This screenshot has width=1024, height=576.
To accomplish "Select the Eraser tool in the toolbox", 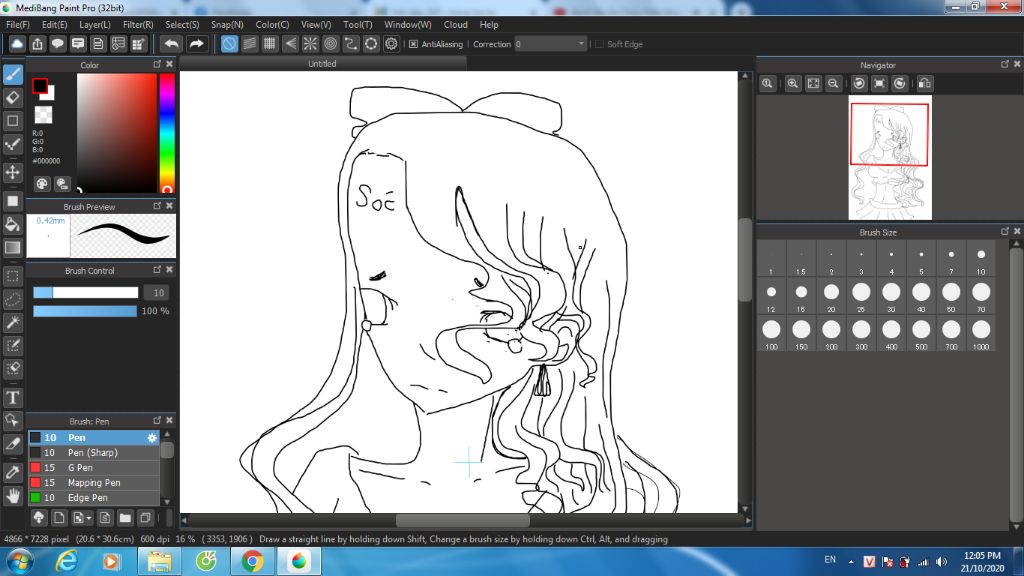I will click(13, 98).
